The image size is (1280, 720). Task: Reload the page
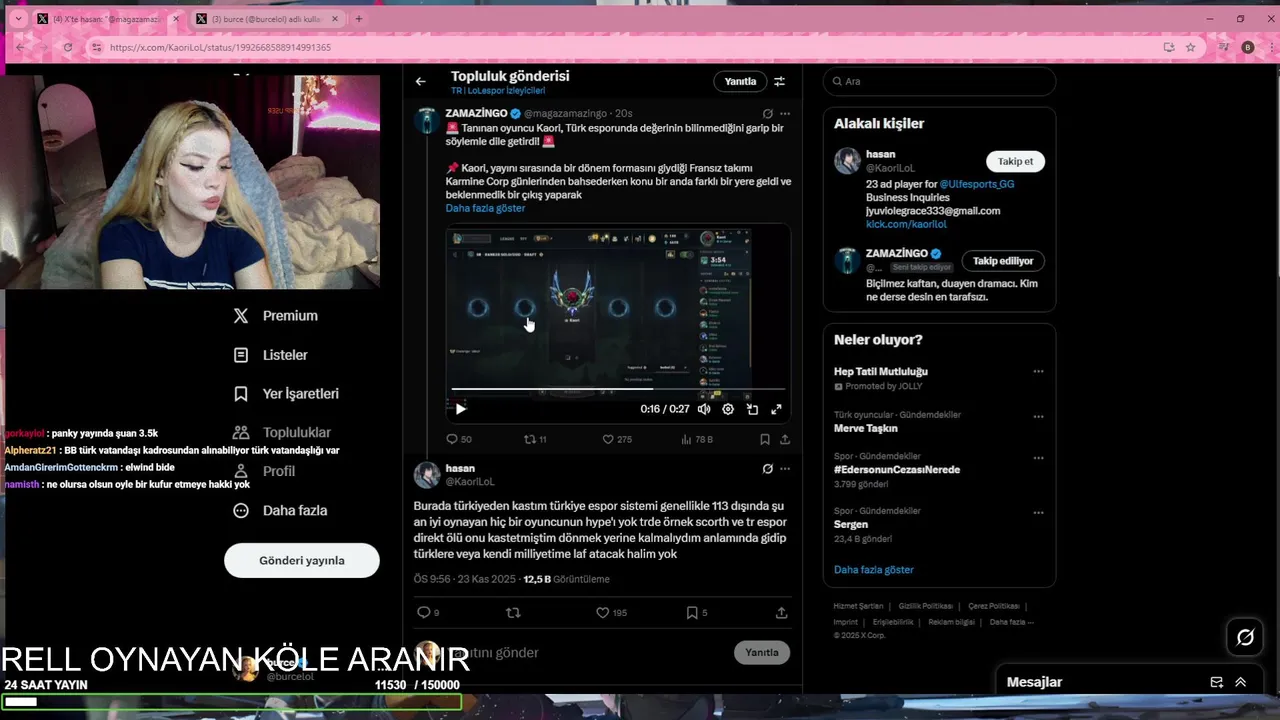68,47
